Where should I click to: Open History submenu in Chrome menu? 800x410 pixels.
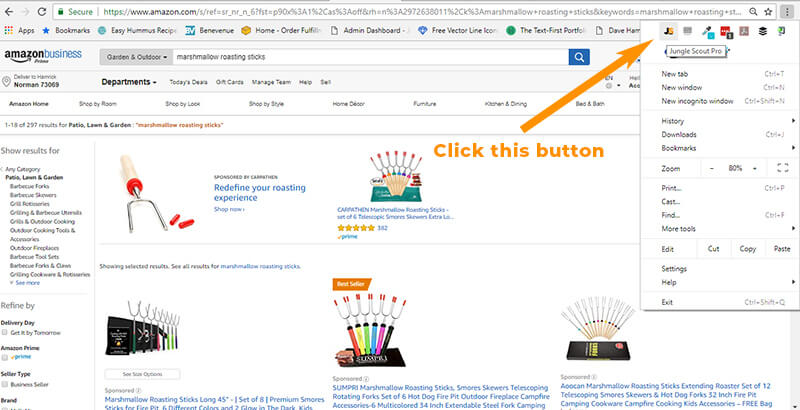point(673,121)
